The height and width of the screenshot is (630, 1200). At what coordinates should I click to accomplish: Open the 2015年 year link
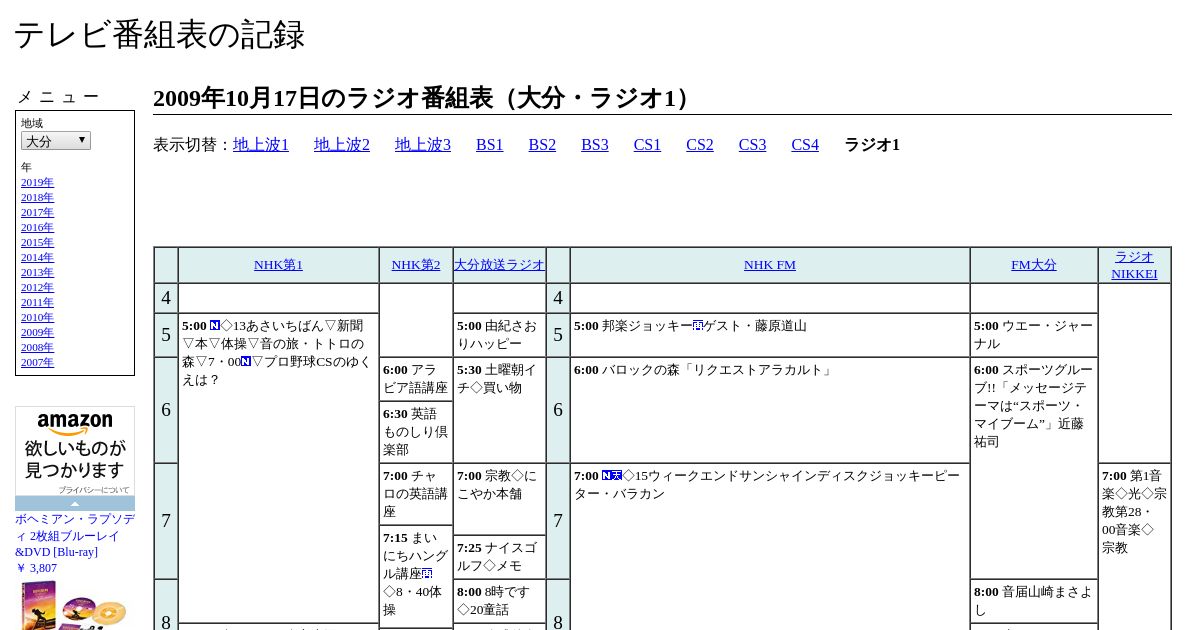(x=37, y=242)
